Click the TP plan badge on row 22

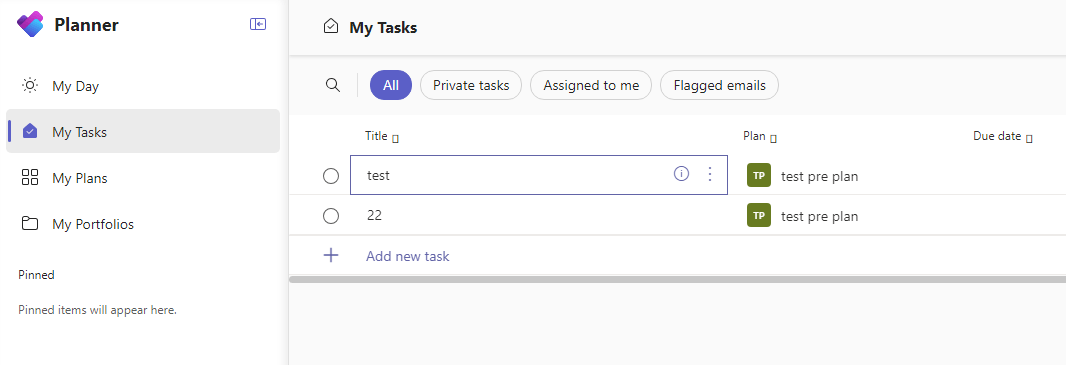(x=759, y=215)
